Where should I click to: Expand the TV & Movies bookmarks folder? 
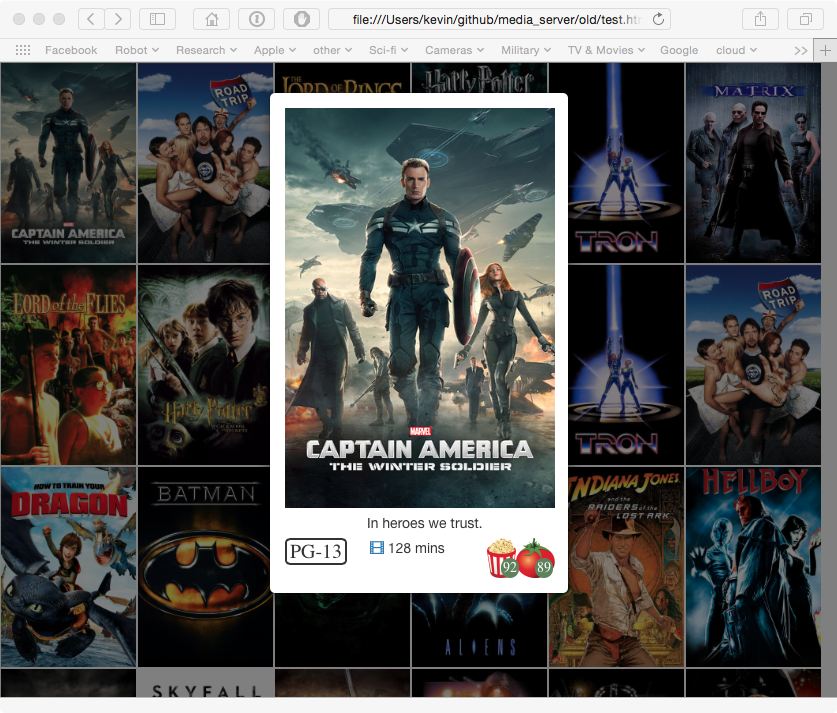(606, 50)
